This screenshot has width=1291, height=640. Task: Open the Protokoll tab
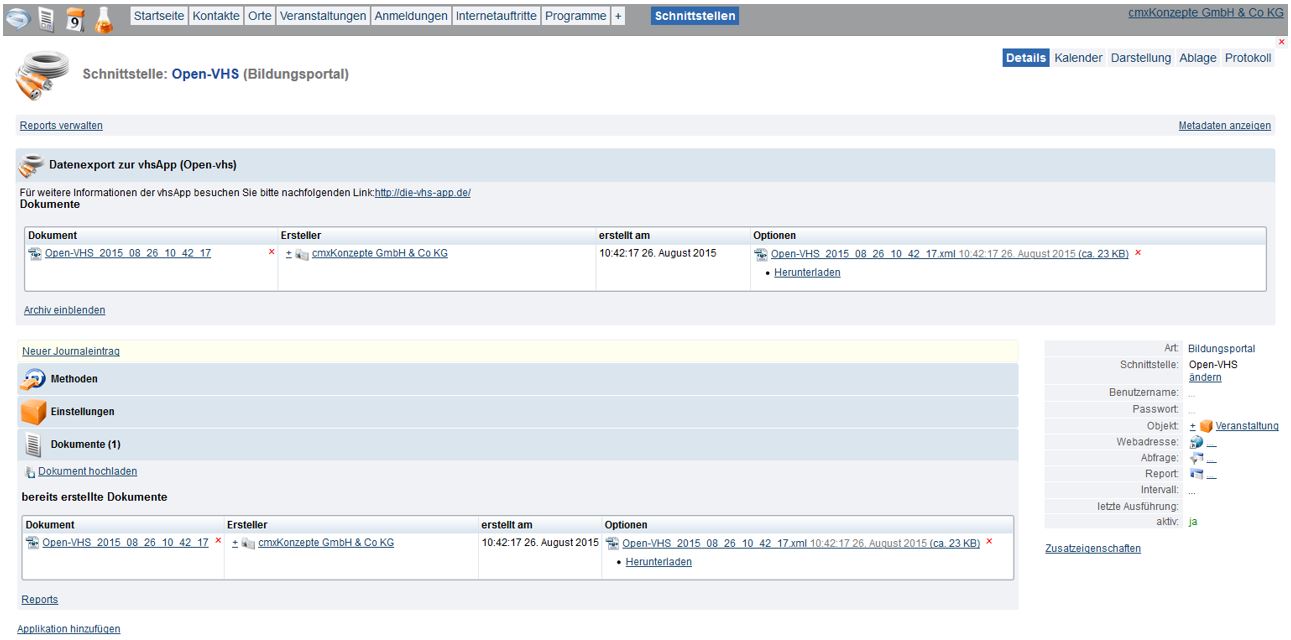[x=1247, y=58]
